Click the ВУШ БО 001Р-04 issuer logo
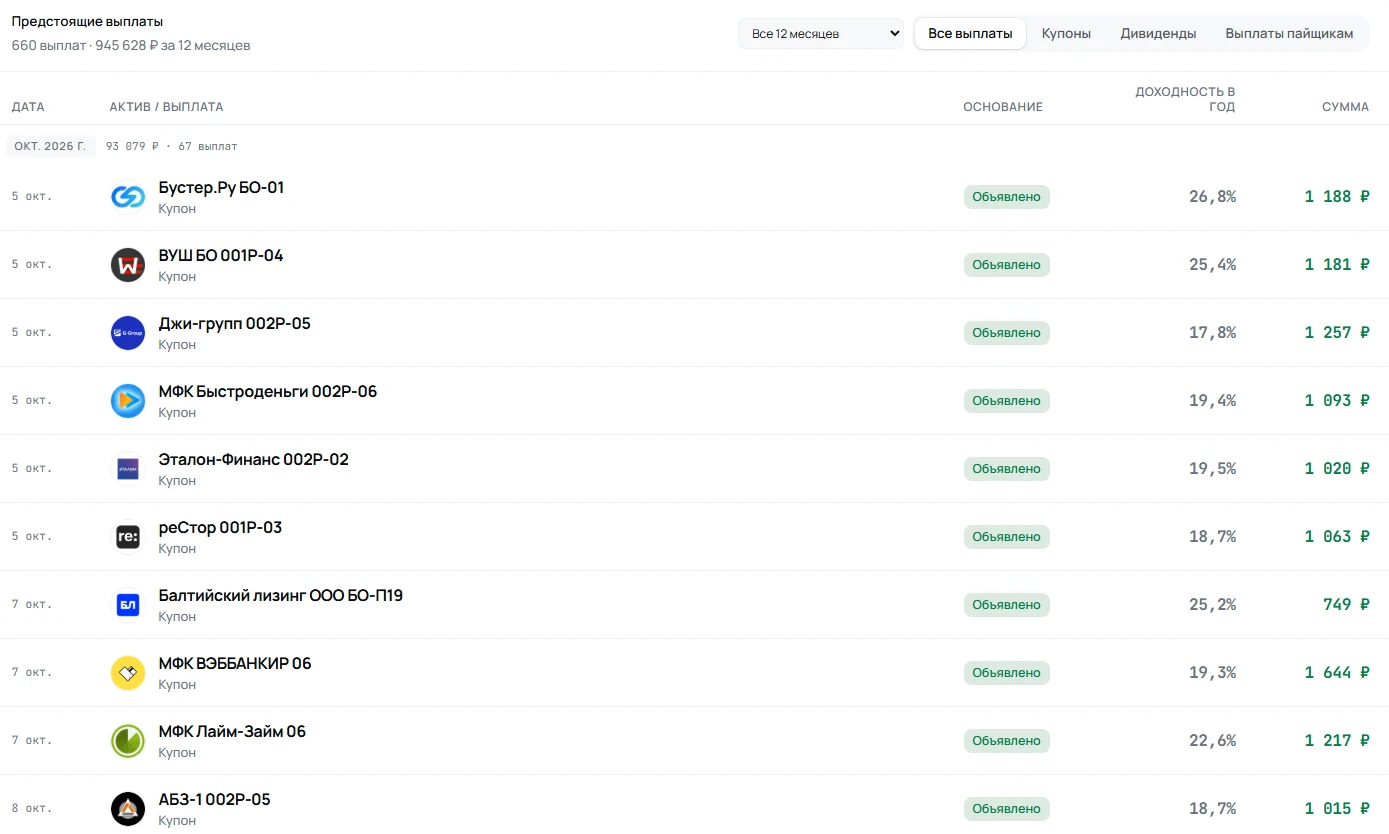Image resolution: width=1389 pixels, height=834 pixels. click(x=128, y=265)
